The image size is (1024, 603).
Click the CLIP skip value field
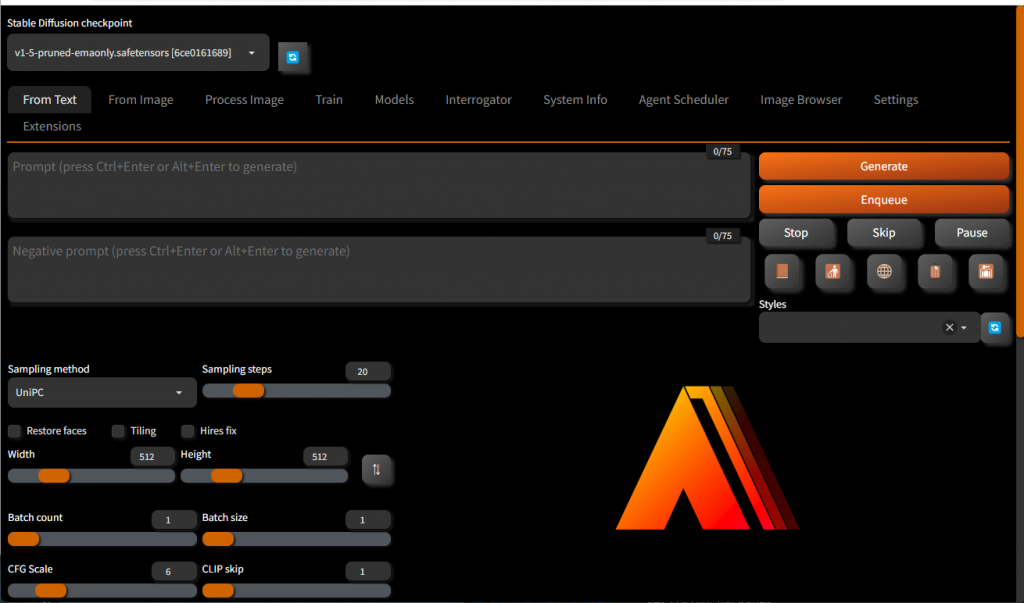(368, 571)
